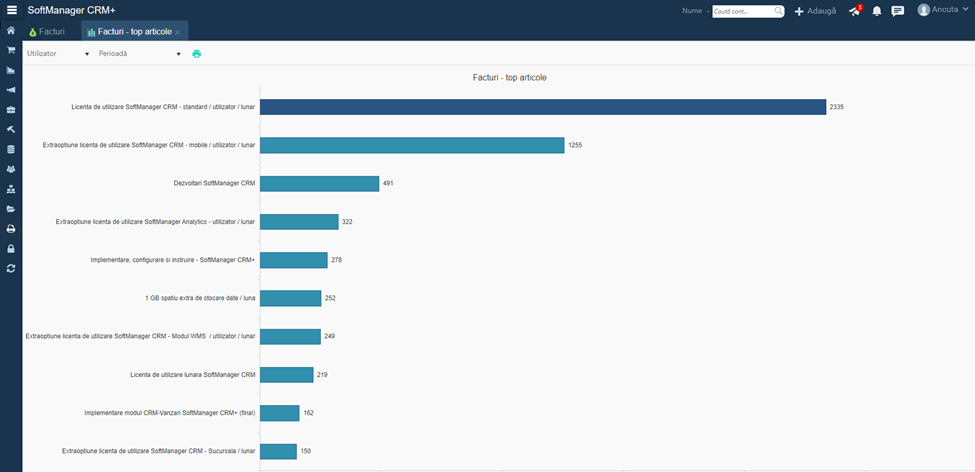The image size is (975, 472).
Task: Click the refresh sync sidebar icon
Action: coord(11,269)
